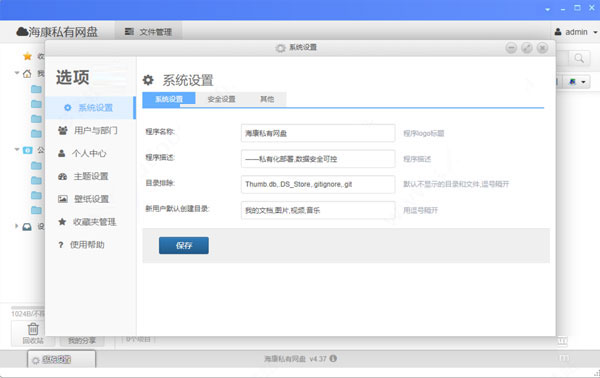The image size is (600, 378).
Task: Collapse the home folder tree node
Action: click(x=17, y=73)
